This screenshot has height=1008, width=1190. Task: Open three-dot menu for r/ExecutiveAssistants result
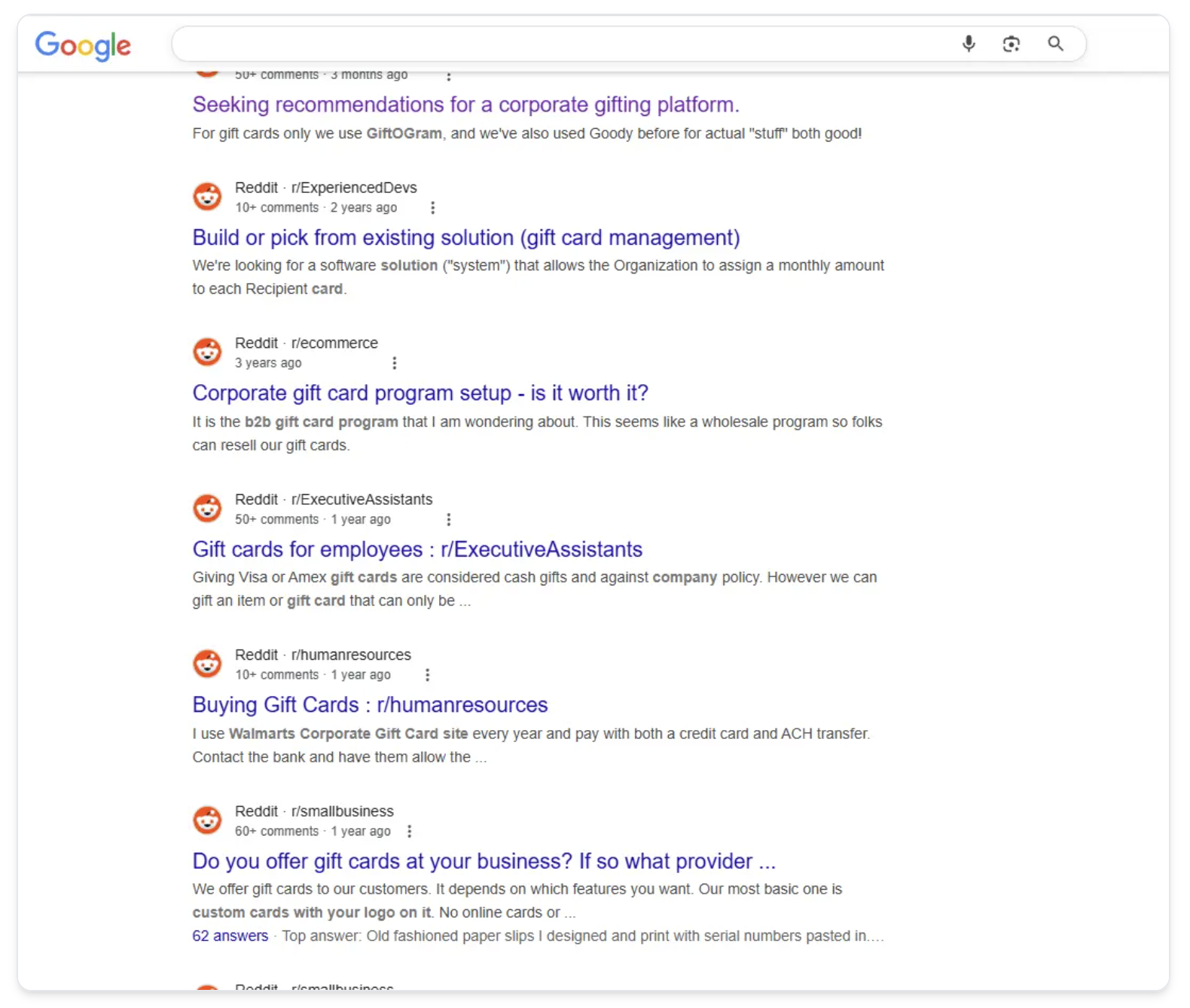pyautogui.click(x=449, y=519)
